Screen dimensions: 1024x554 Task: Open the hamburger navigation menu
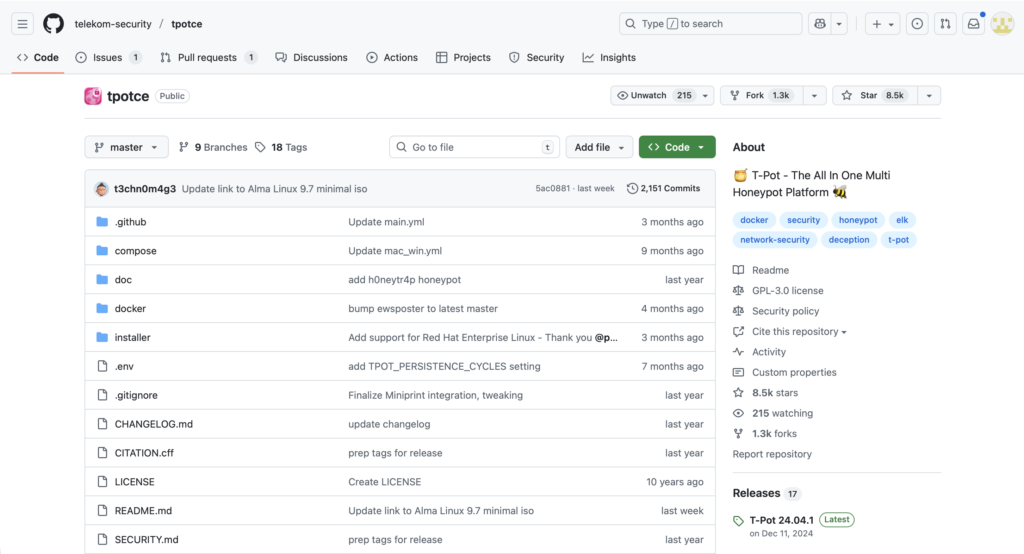click(x=23, y=24)
